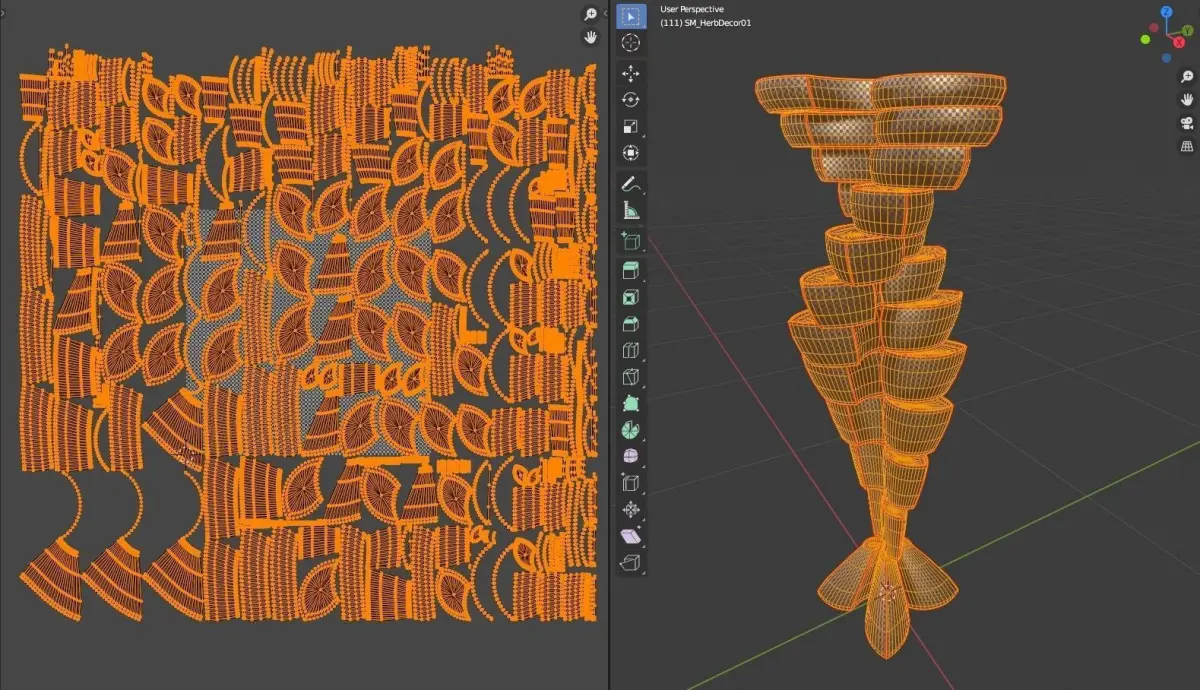
Task: Select the Measure tool
Action: click(631, 210)
